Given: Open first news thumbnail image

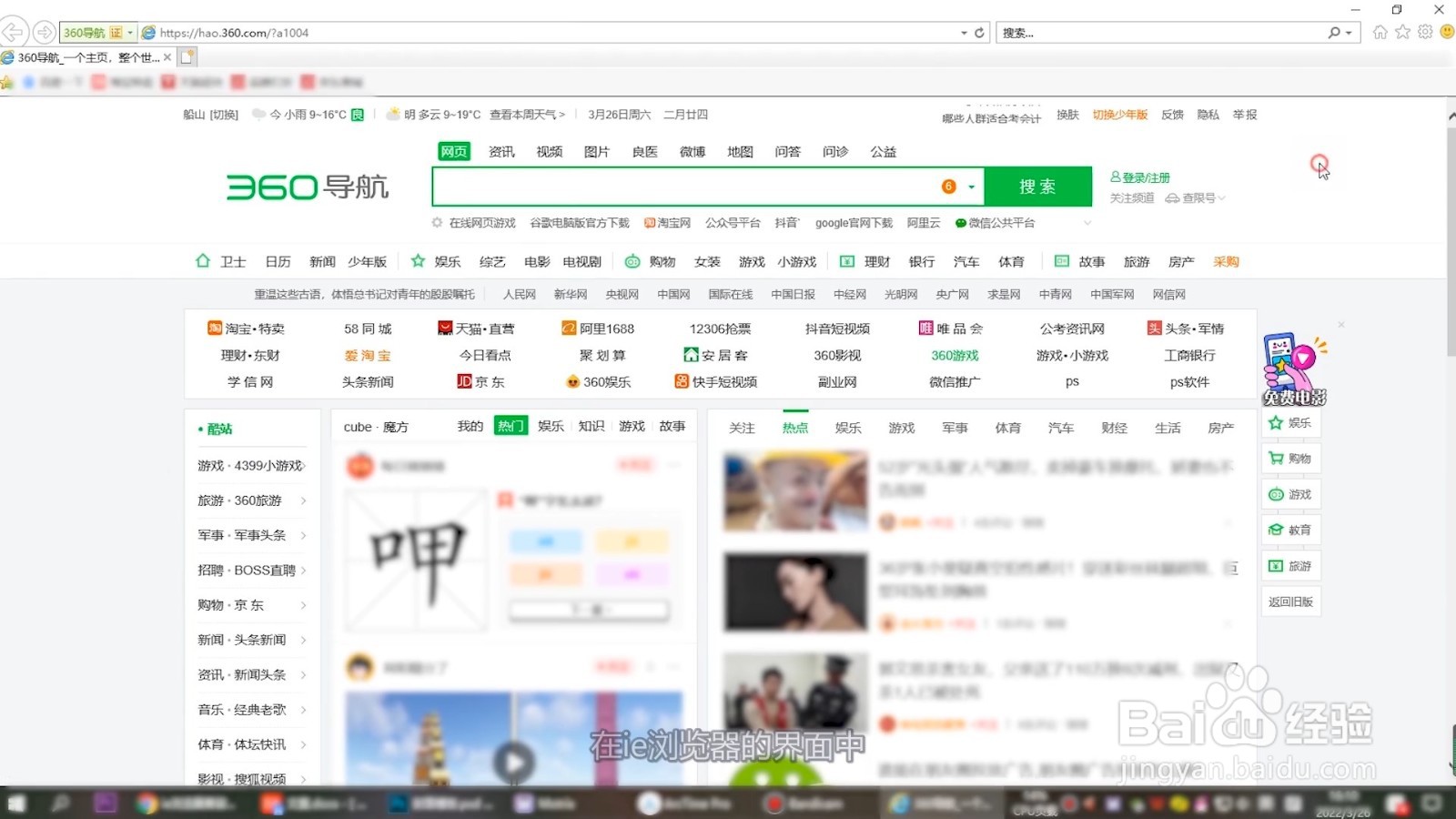Looking at the screenshot, I should tap(795, 492).
